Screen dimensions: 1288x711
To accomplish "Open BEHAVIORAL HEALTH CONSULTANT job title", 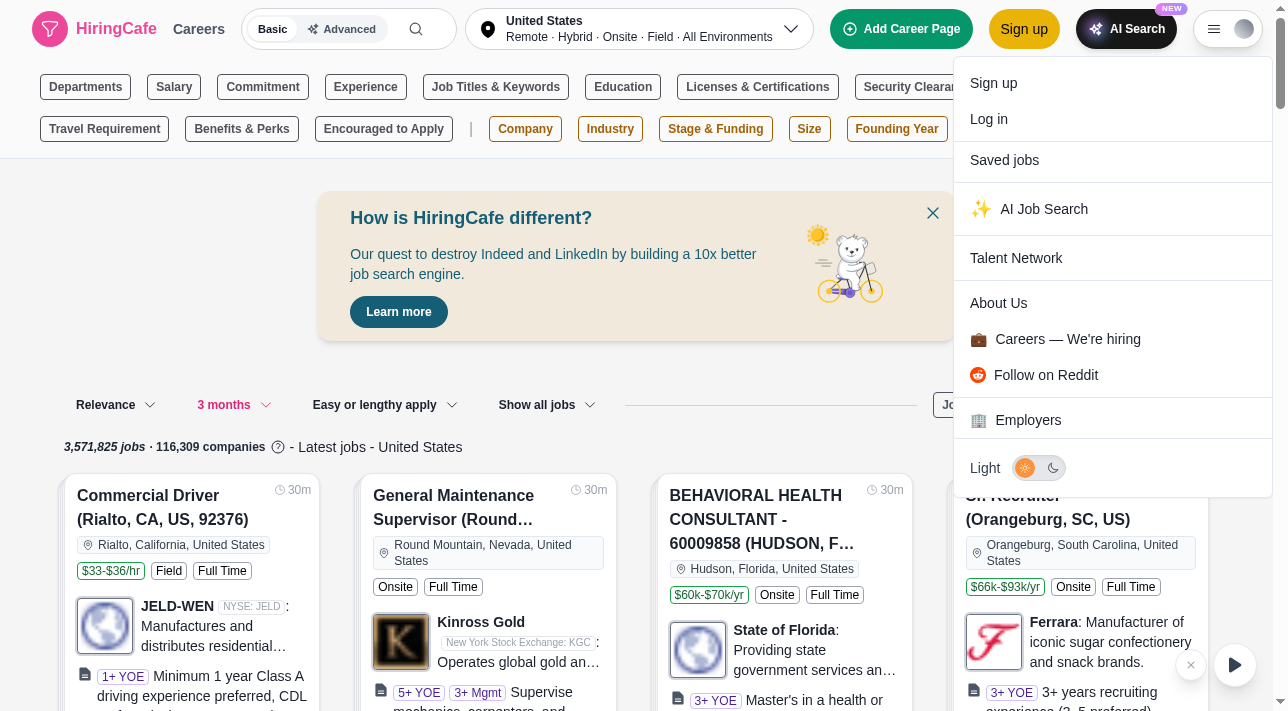I will [762, 519].
